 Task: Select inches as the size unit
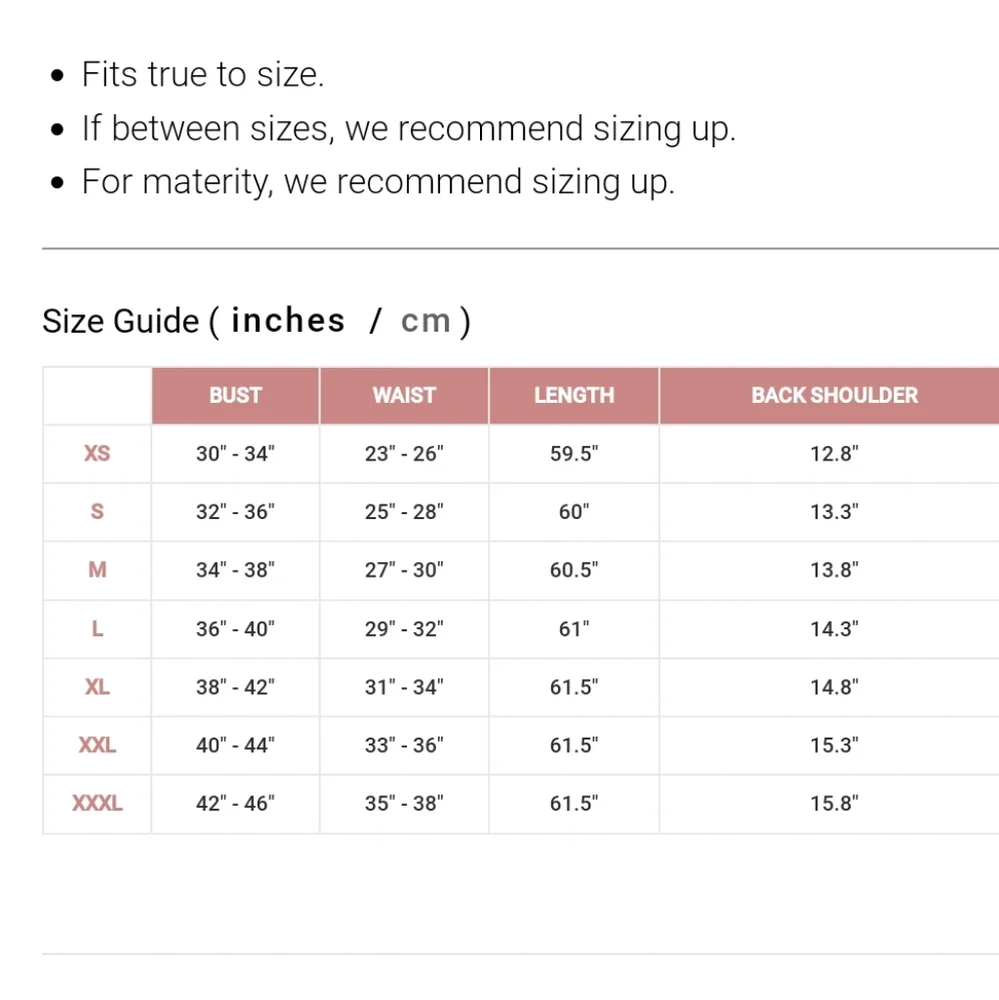pyautogui.click(x=288, y=321)
